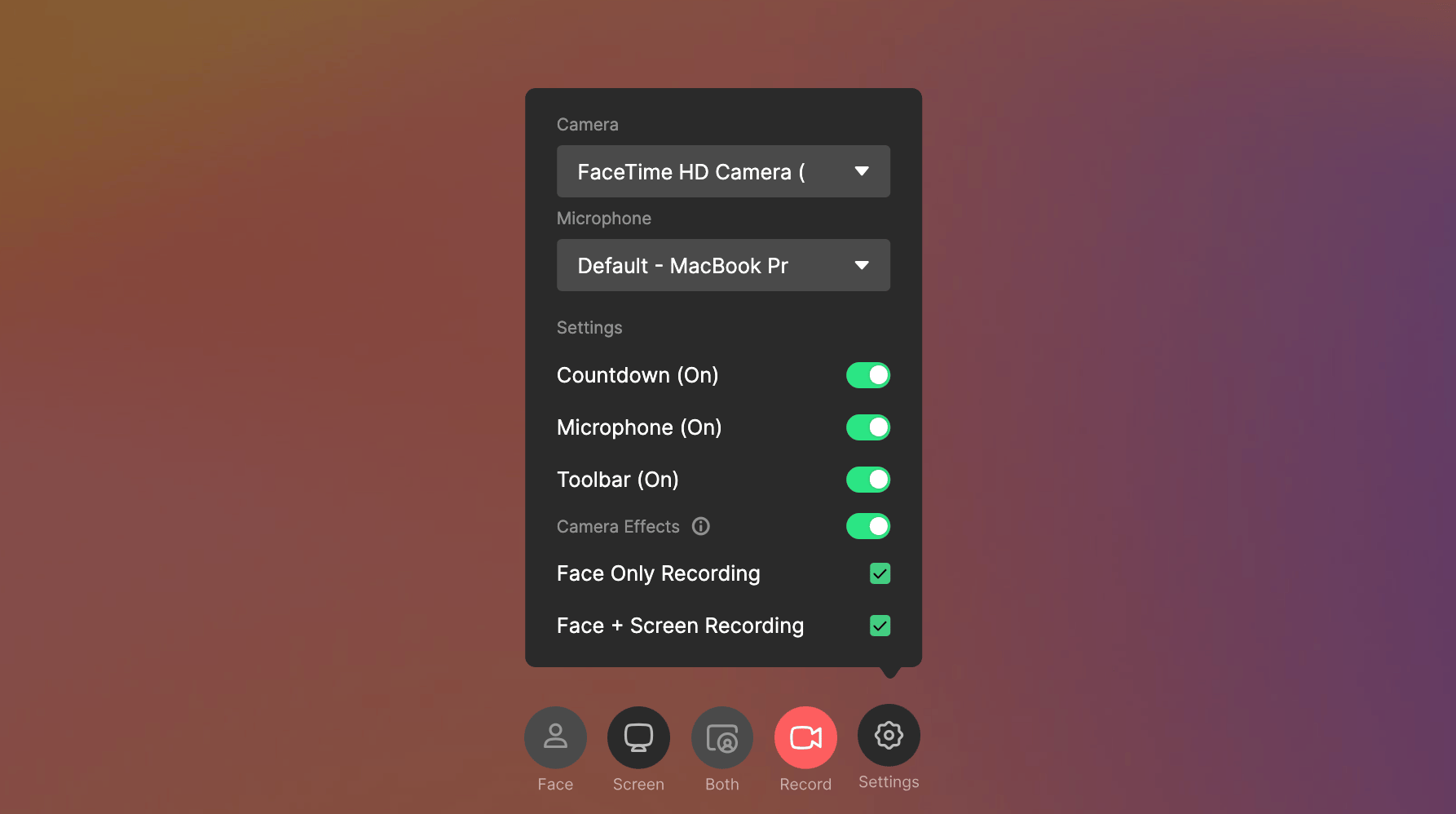Select the Face recording mode icon
The image size is (1456, 814).
555,737
